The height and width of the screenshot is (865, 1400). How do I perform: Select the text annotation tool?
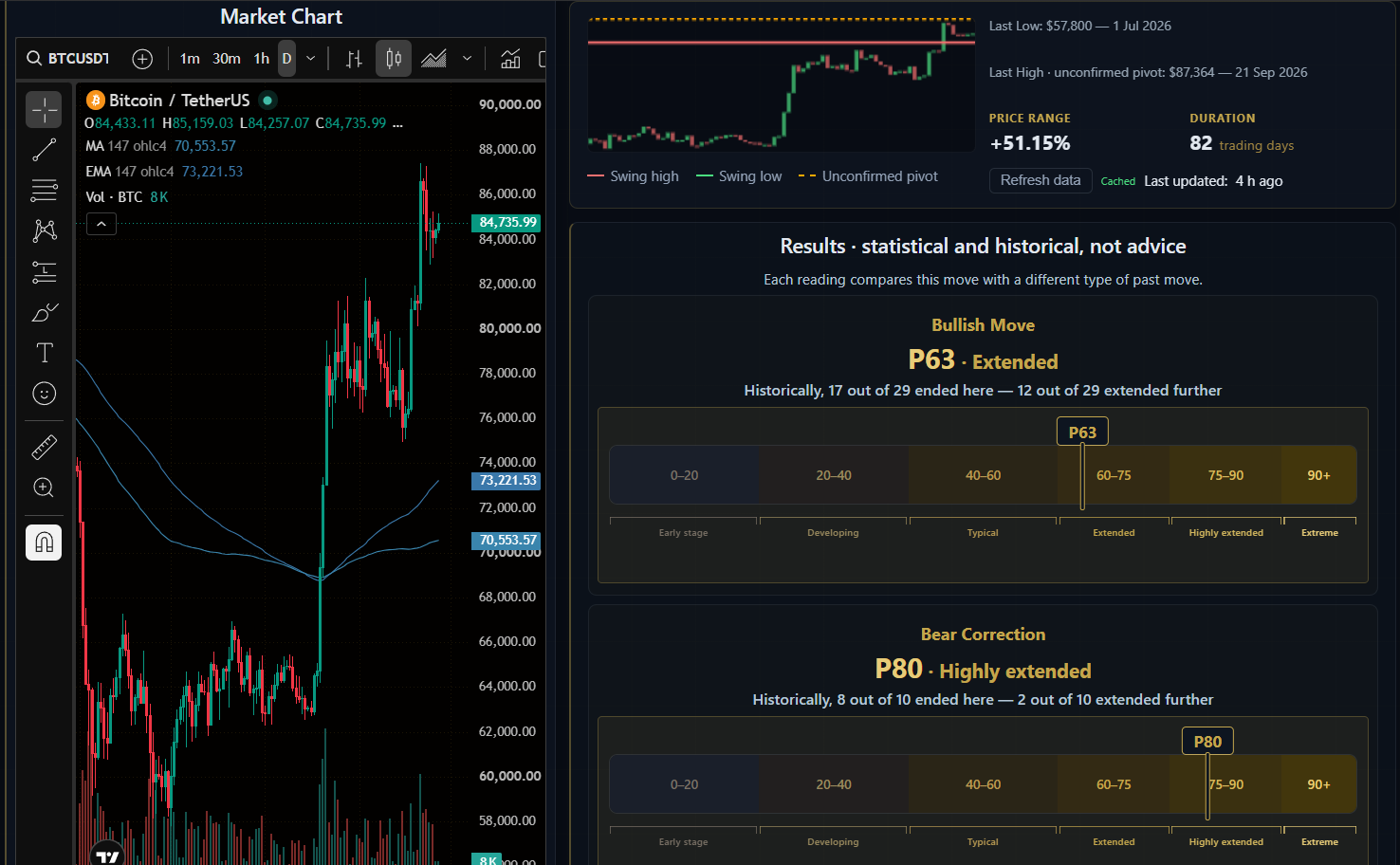tap(44, 353)
